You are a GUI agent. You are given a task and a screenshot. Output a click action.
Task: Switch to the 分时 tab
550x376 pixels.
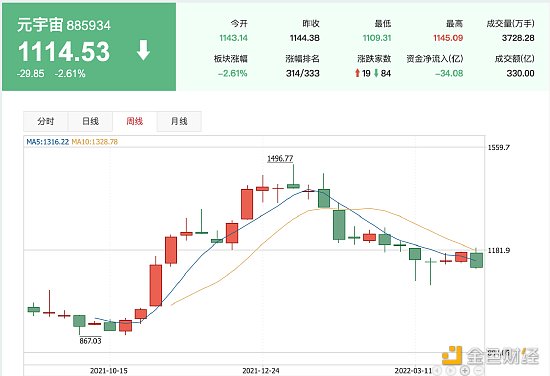46,121
